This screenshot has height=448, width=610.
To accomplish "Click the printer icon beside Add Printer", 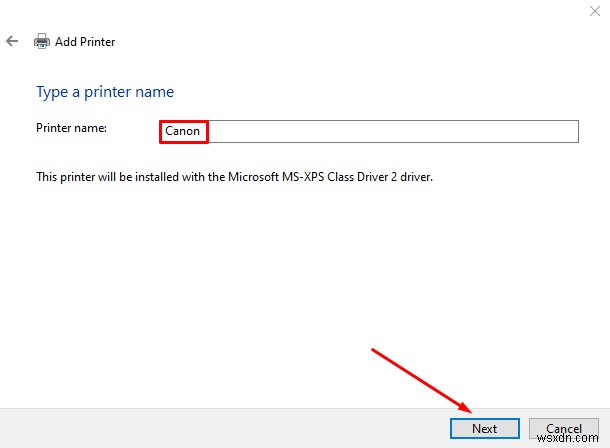I will click(x=42, y=42).
